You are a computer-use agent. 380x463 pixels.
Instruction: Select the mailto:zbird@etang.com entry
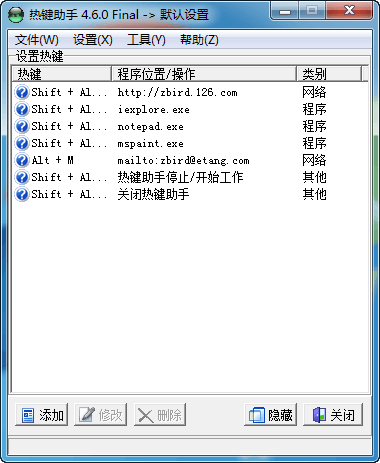pyautogui.click(x=183, y=160)
